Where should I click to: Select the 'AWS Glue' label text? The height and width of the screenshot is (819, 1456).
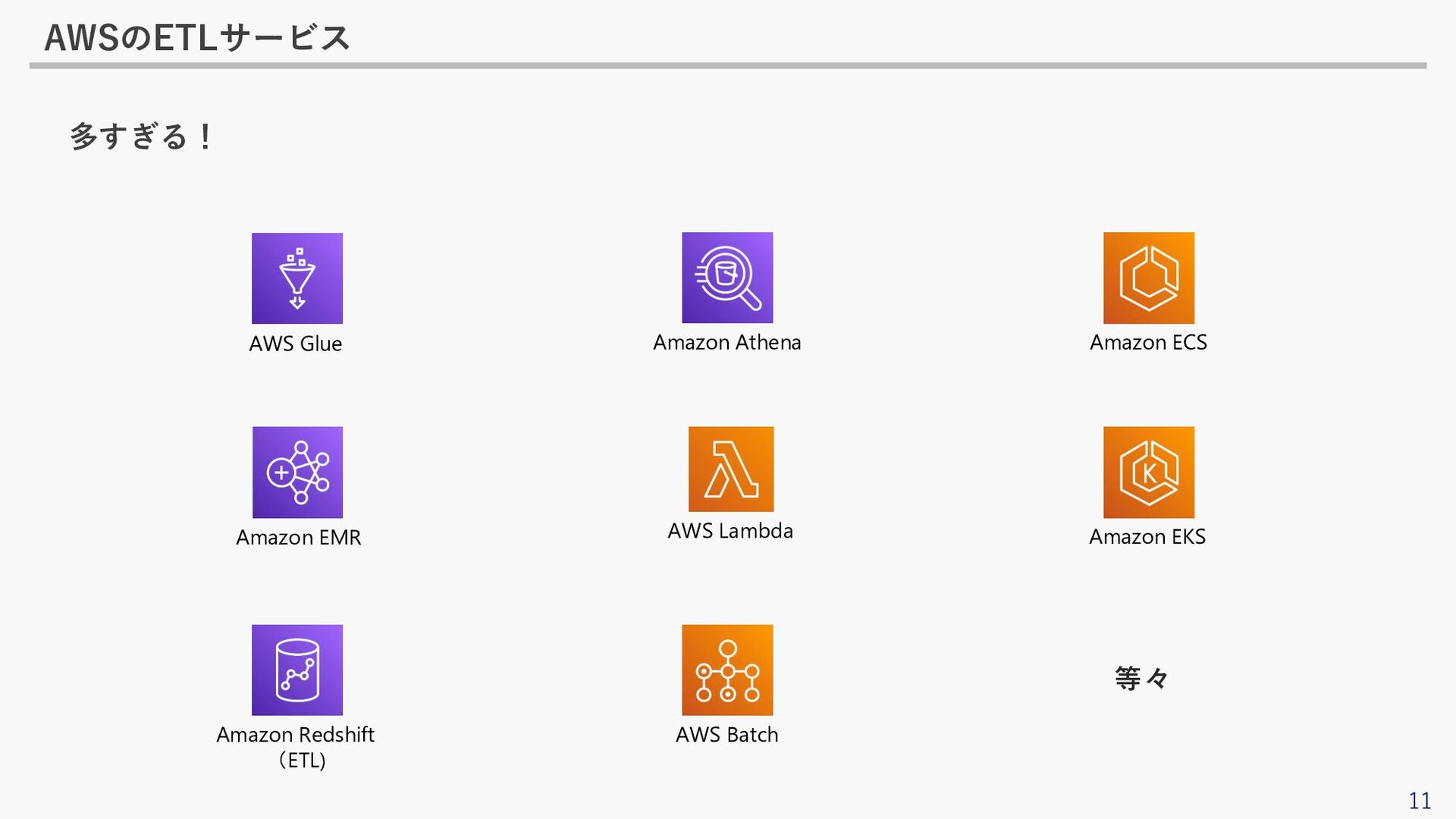click(x=296, y=344)
